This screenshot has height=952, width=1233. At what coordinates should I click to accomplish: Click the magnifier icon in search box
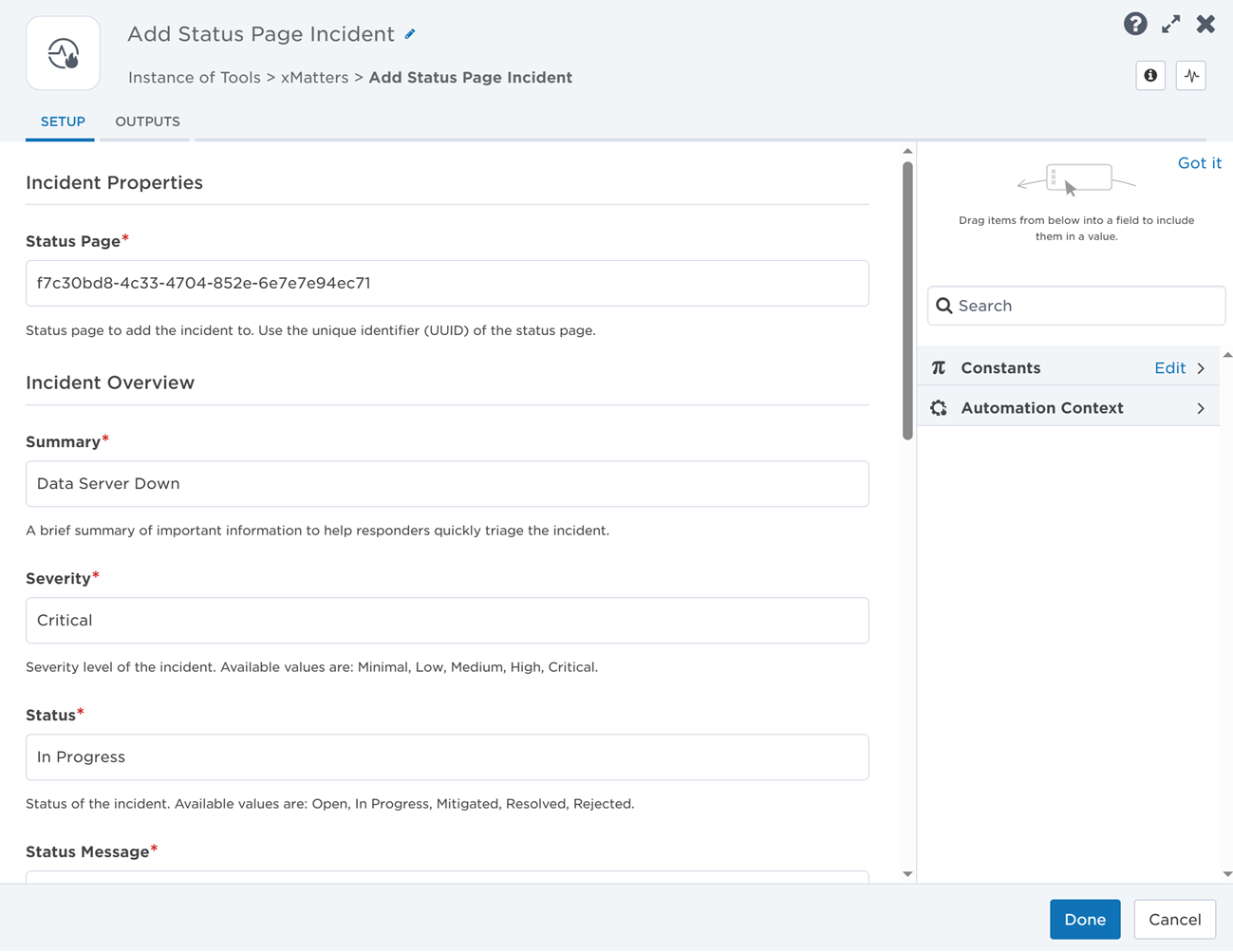944,306
